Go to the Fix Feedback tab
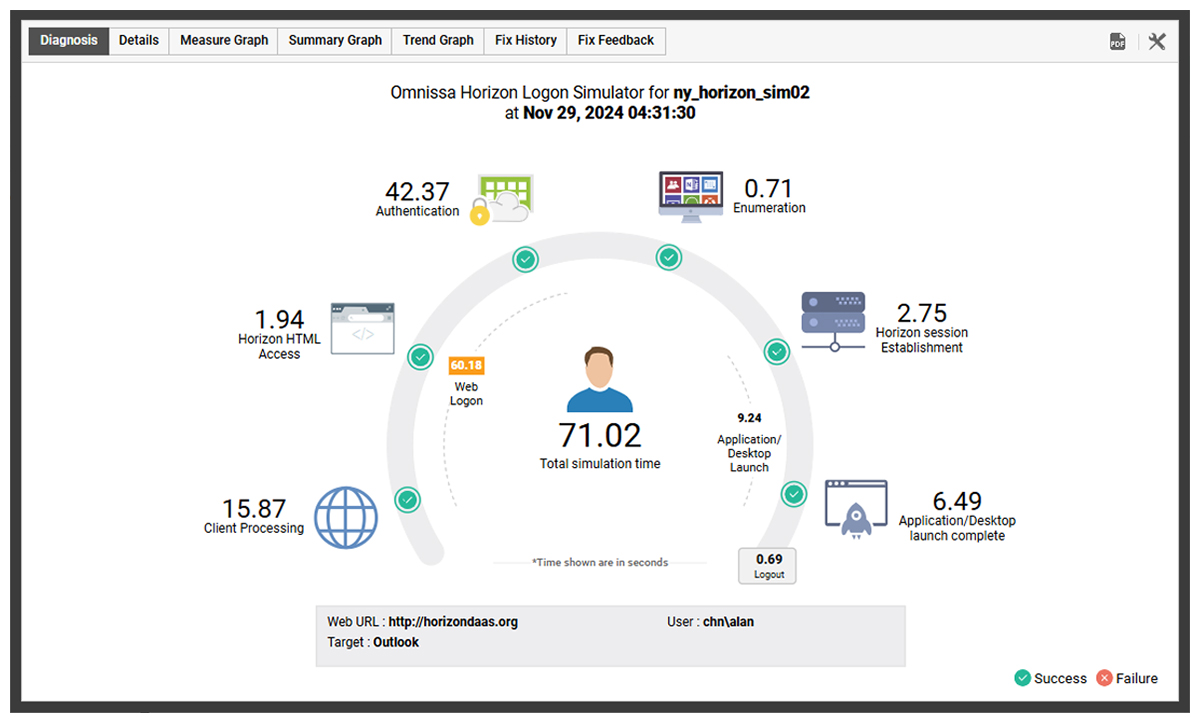Image resolution: width=1200 pixels, height=723 pixels. pos(616,41)
